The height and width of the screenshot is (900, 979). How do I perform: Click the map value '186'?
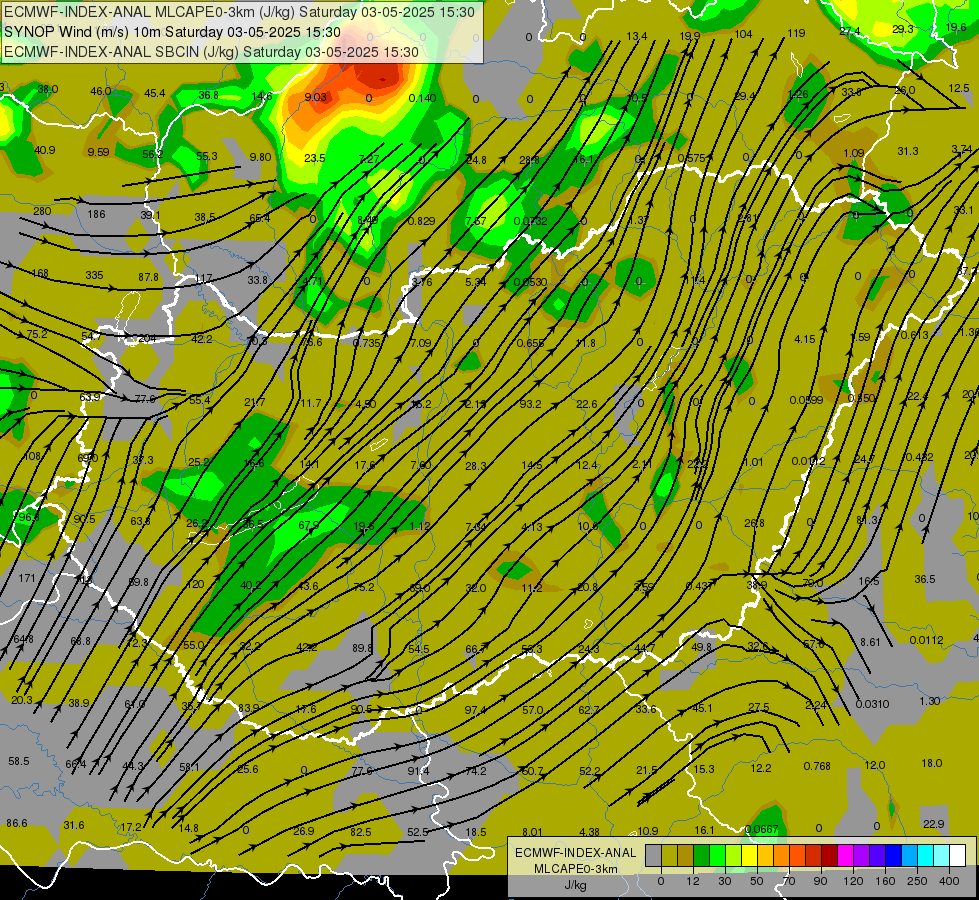(x=96, y=214)
